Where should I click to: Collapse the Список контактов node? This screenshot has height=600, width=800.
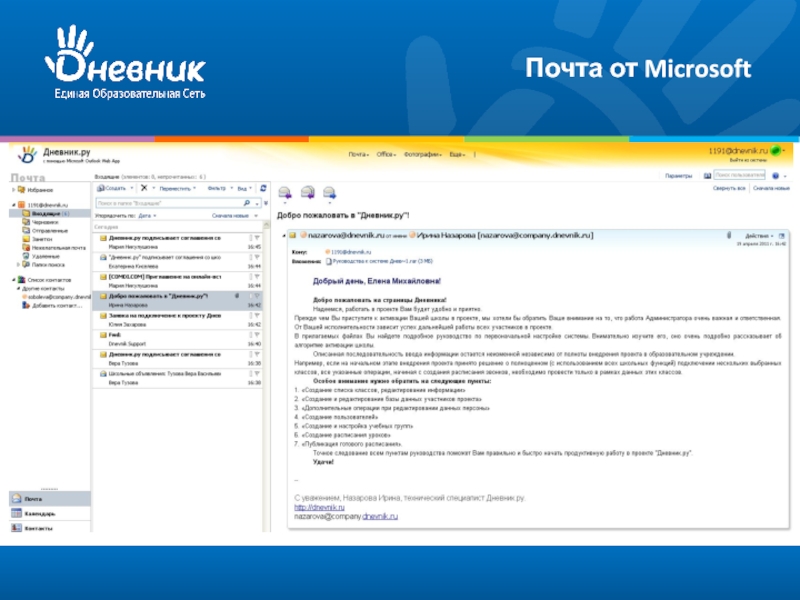pyautogui.click(x=13, y=280)
